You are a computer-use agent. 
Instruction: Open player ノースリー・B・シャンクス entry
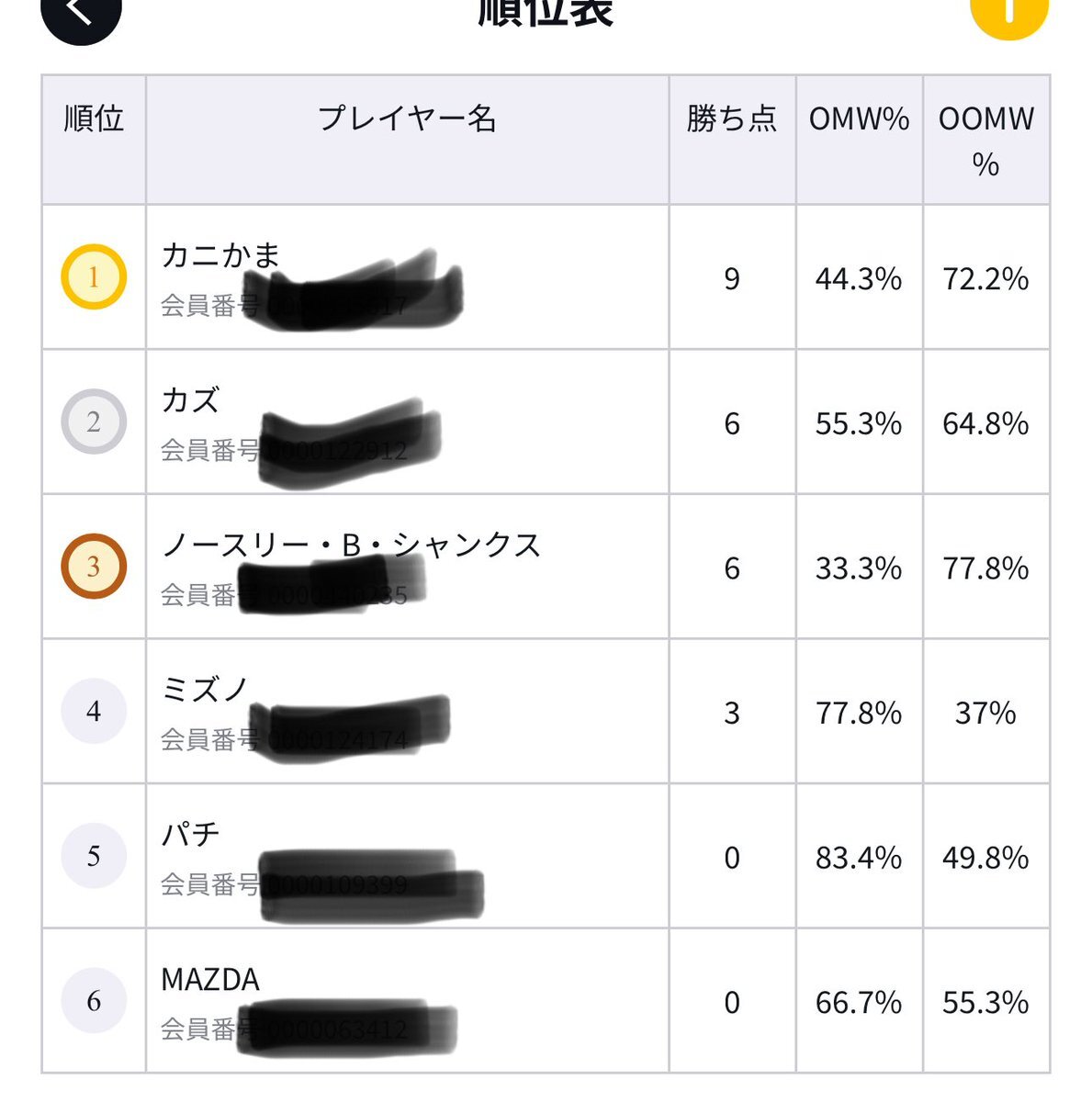pyautogui.click(x=407, y=567)
